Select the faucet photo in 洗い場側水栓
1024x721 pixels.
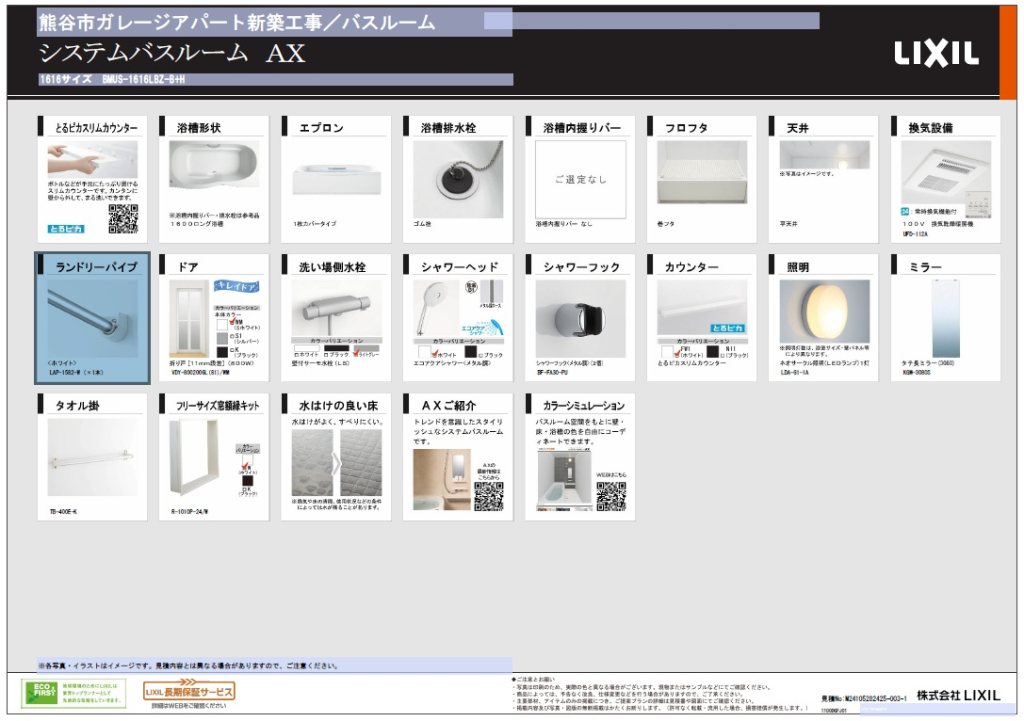[x=336, y=308]
